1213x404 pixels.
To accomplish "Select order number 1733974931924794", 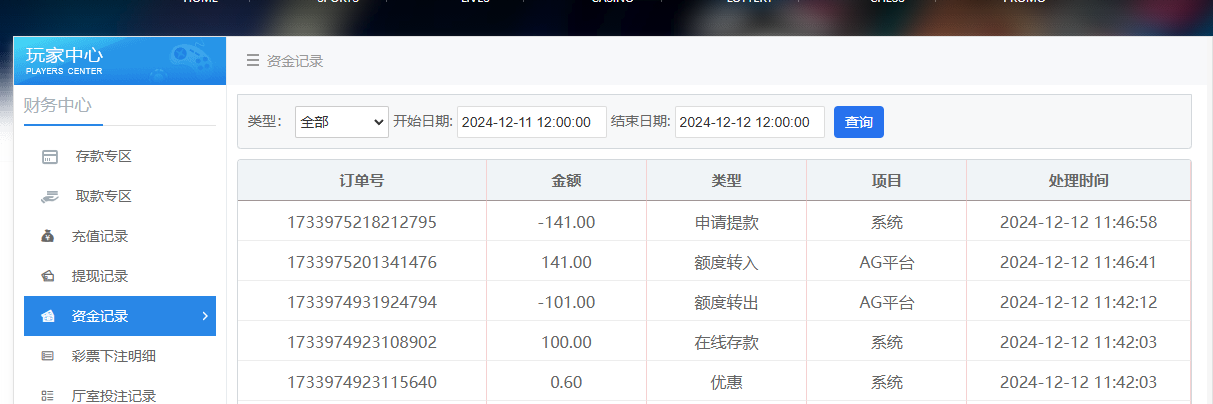I will pos(362,302).
